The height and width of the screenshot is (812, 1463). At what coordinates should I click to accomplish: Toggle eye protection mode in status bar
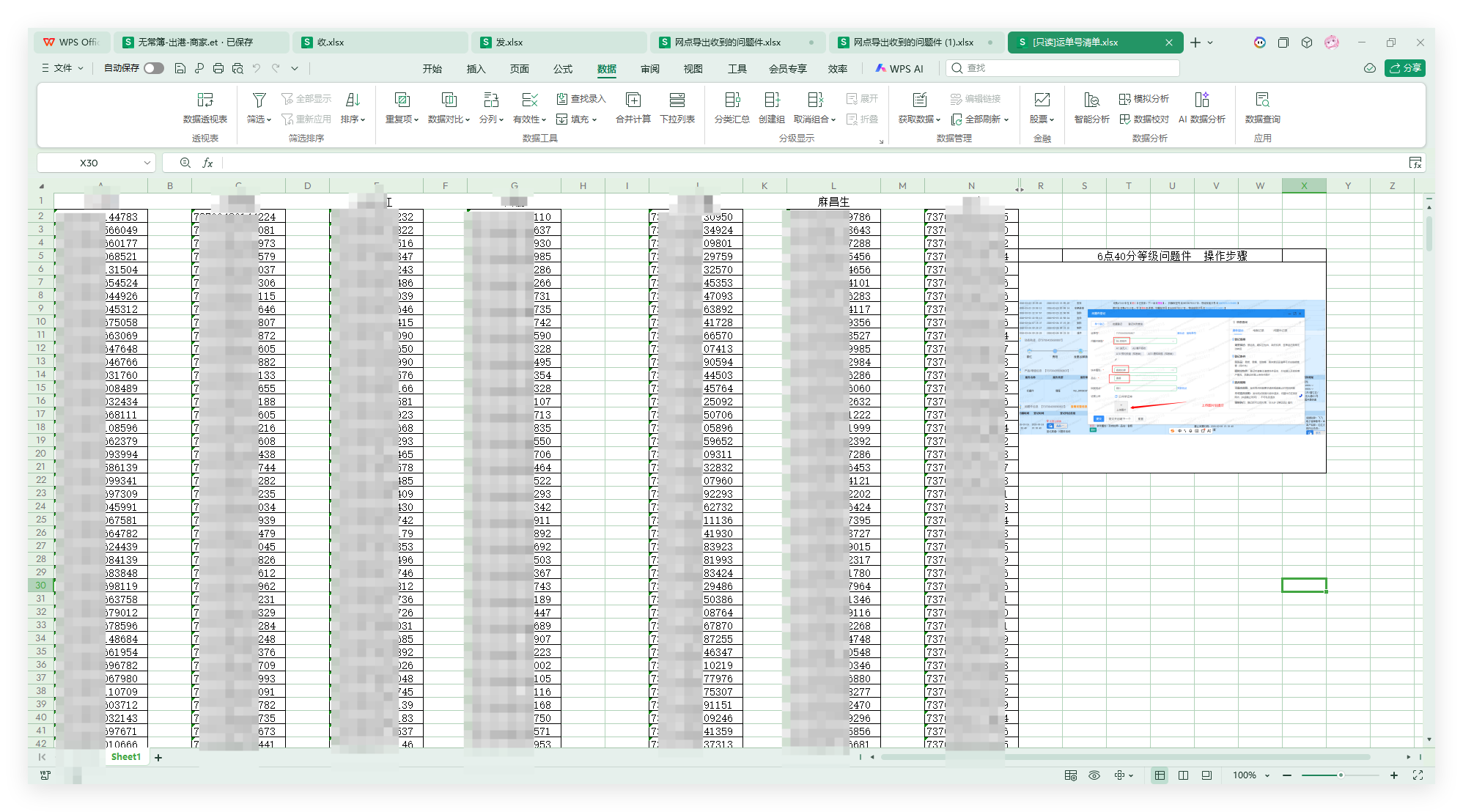click(1094, 775)
